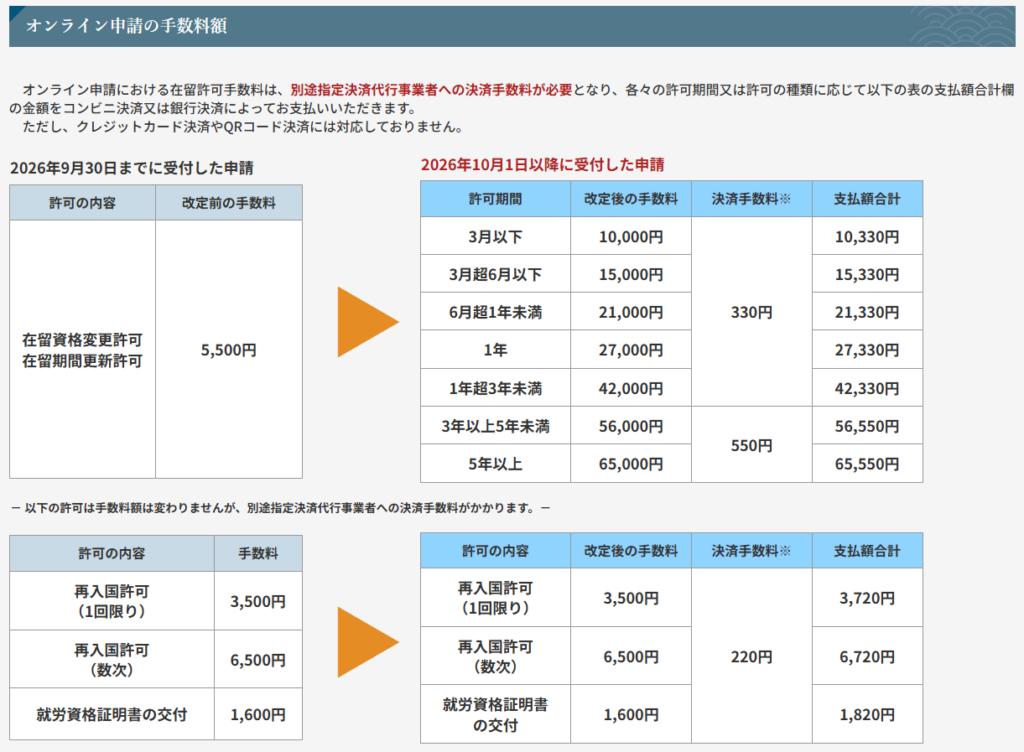Select the '5年以上' period cell
Screen dimensions: 1024x752
[495, 464]
